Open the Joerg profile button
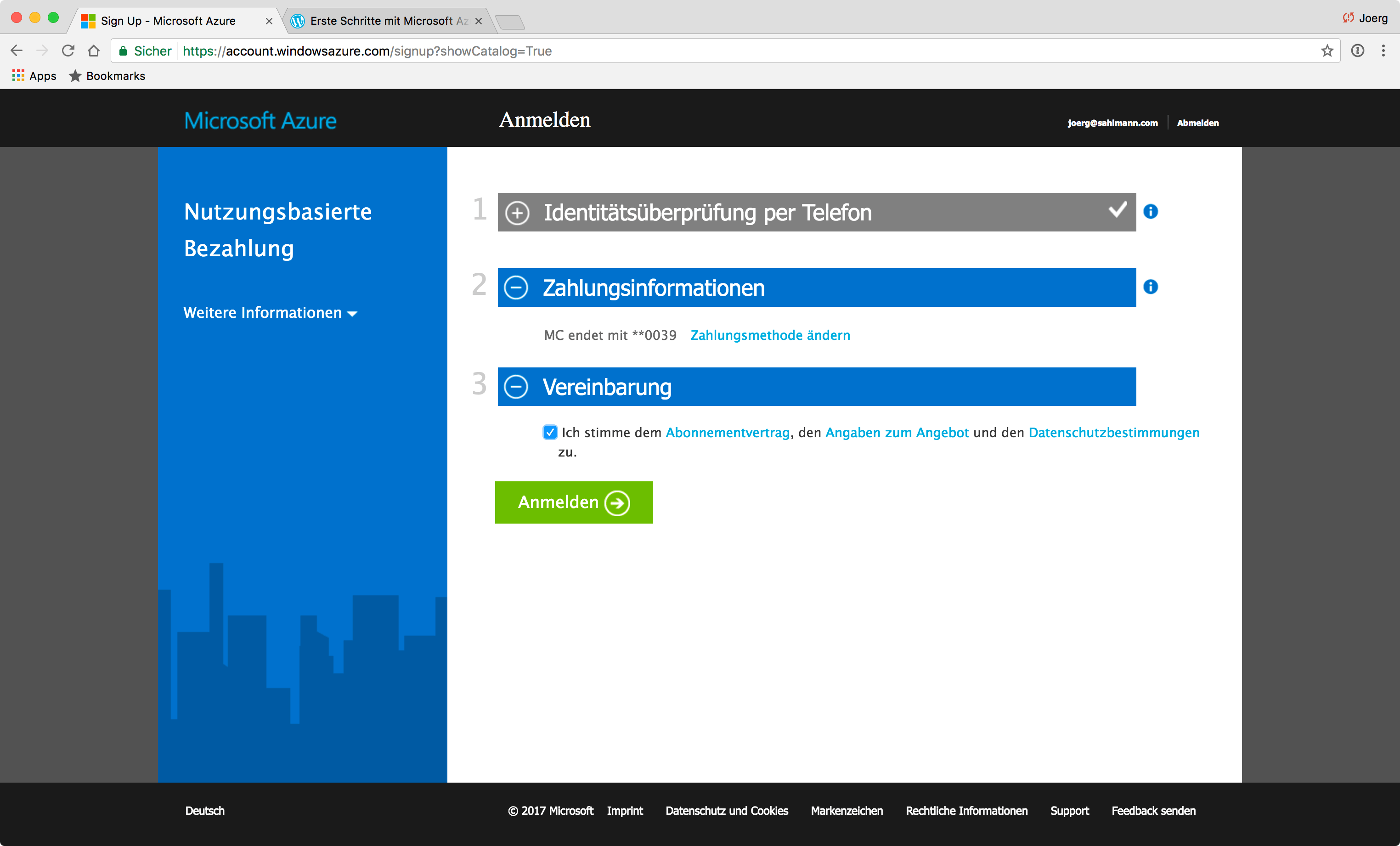1400x846 pixels. coord(1365,18)
